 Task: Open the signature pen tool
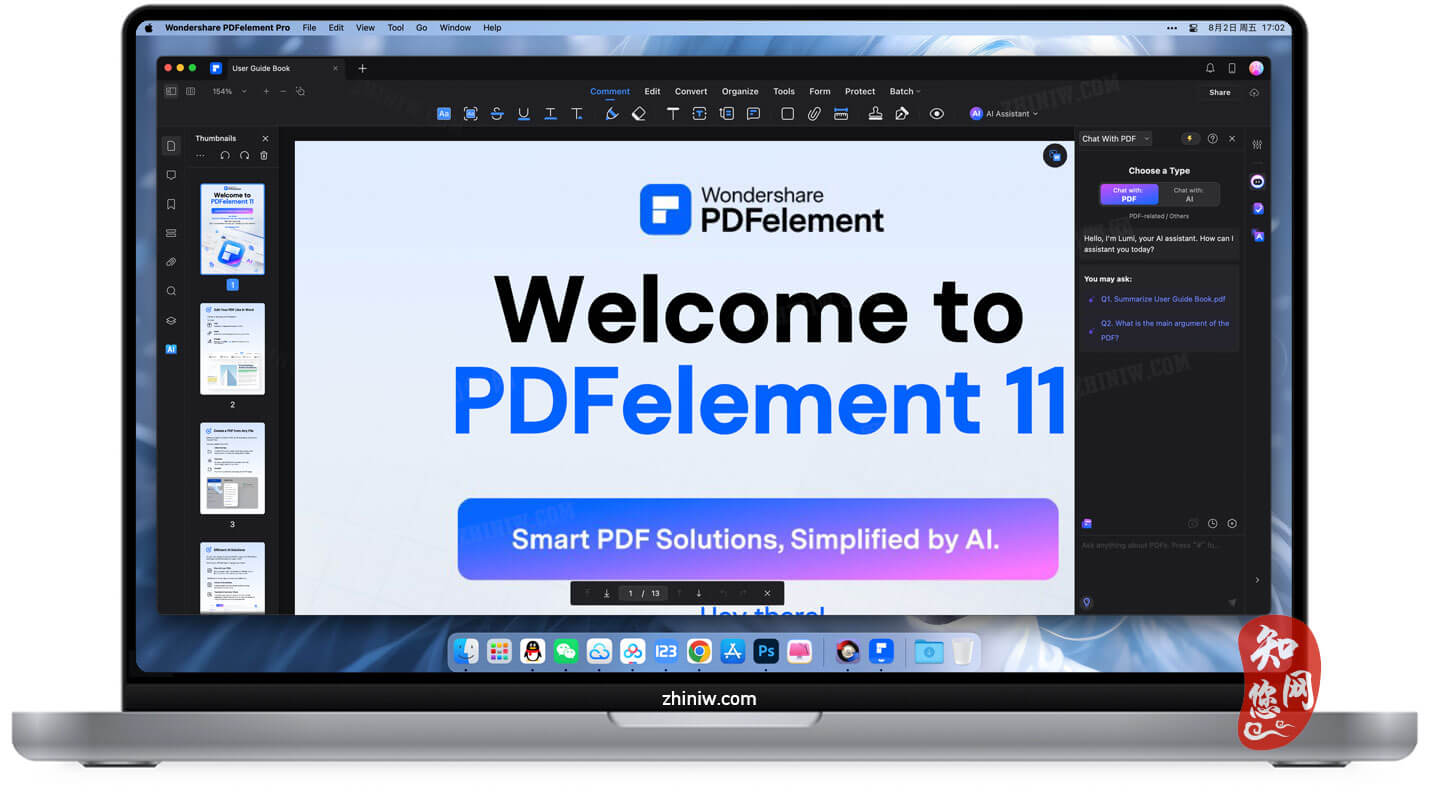tap(901, 114)
